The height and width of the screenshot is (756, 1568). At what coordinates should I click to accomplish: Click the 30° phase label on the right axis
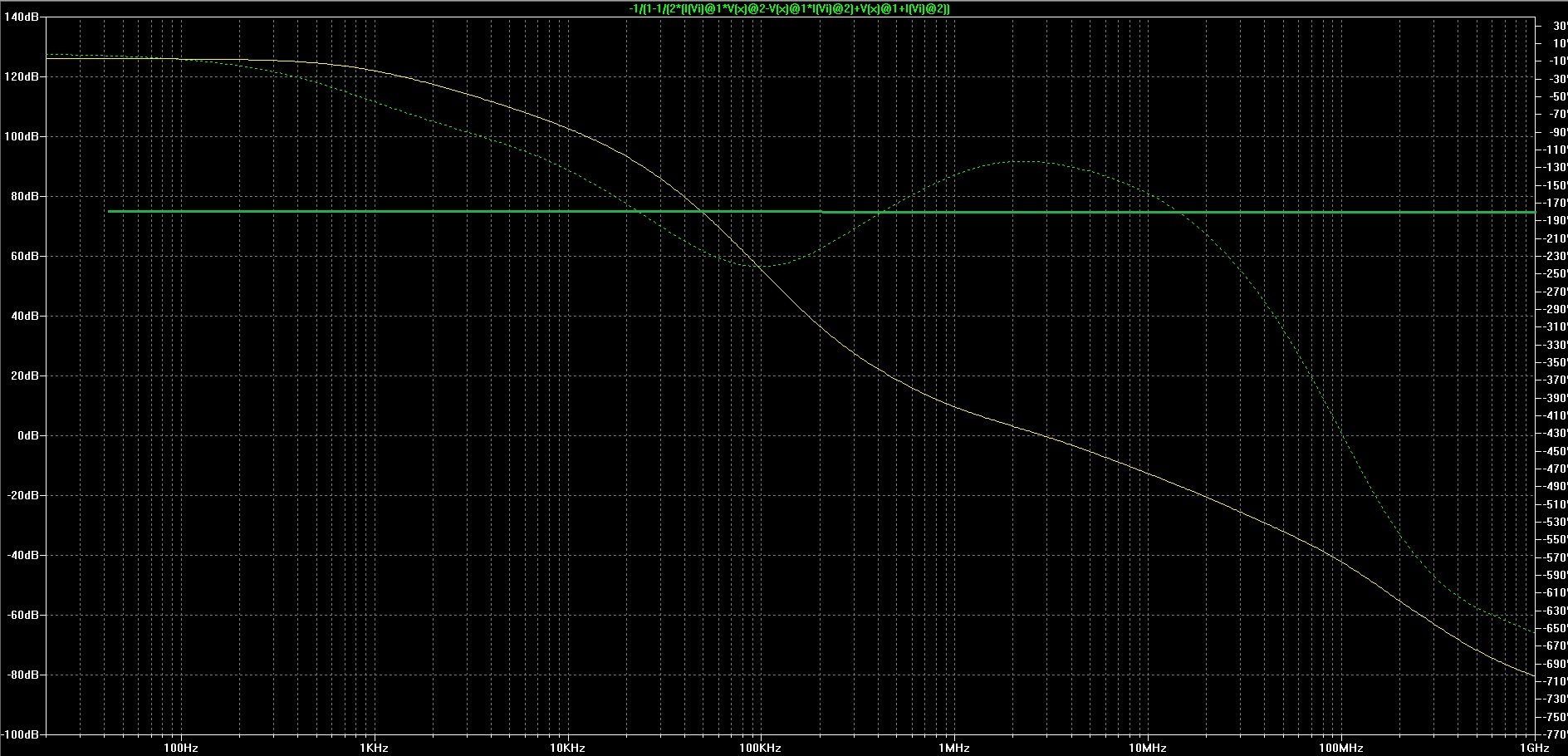click(x=1559, y=26)
